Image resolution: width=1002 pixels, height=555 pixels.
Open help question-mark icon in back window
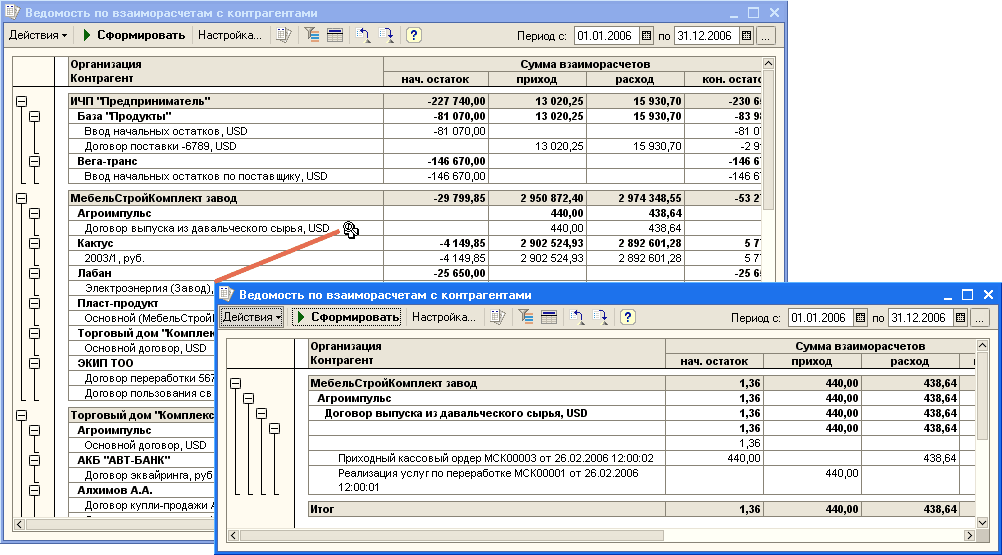(x=413, y=35)
